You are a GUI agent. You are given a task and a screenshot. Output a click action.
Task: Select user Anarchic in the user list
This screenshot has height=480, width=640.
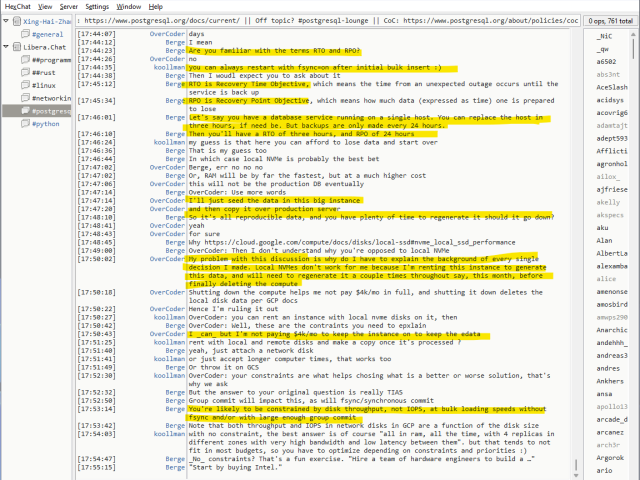coord(611,330)
